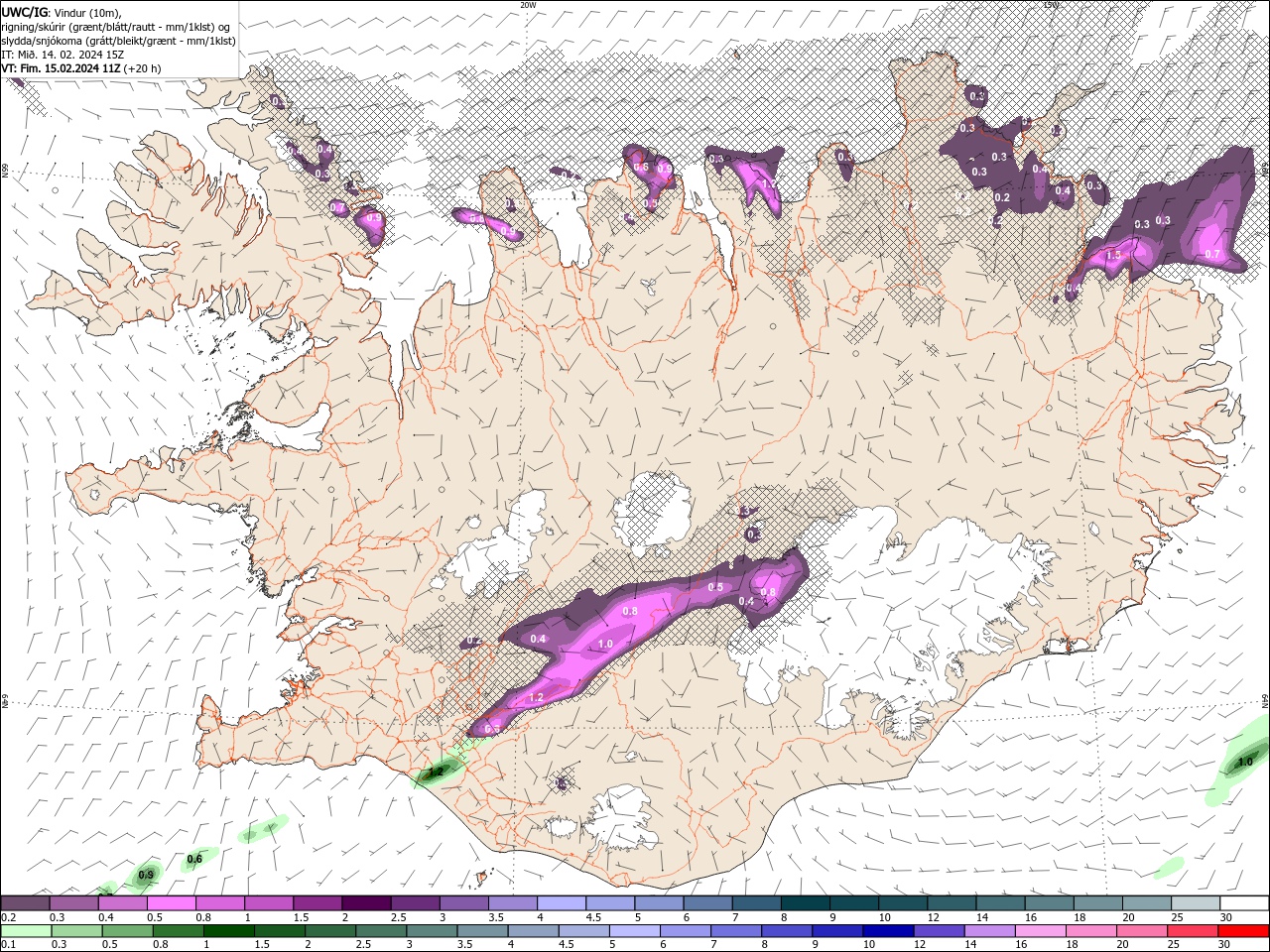Click the '0.5' value in the central snow band

715,587
